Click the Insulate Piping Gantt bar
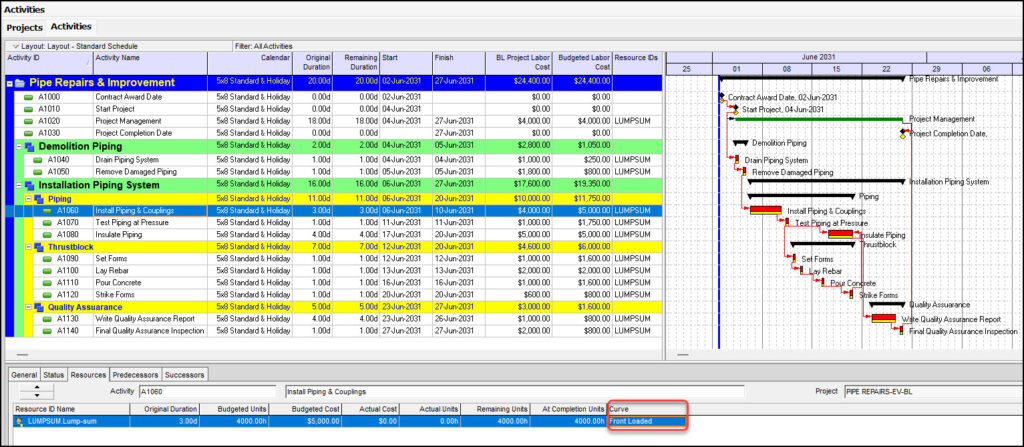 840,234
